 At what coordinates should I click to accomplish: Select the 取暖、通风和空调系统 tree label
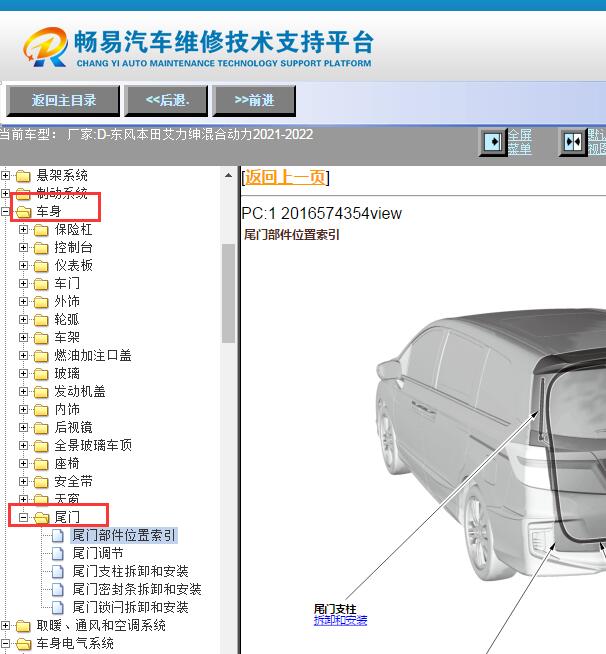(x=101, y=625)
